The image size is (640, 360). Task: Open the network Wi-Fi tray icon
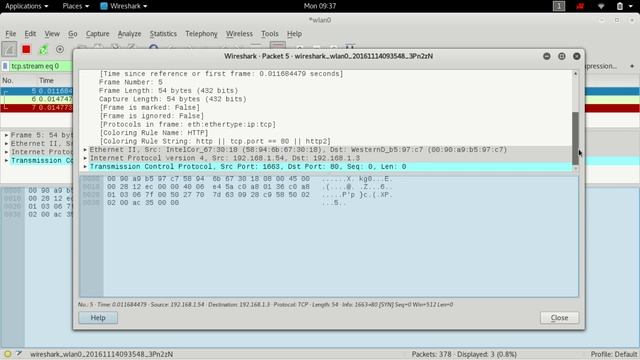(x=601, y=6)
